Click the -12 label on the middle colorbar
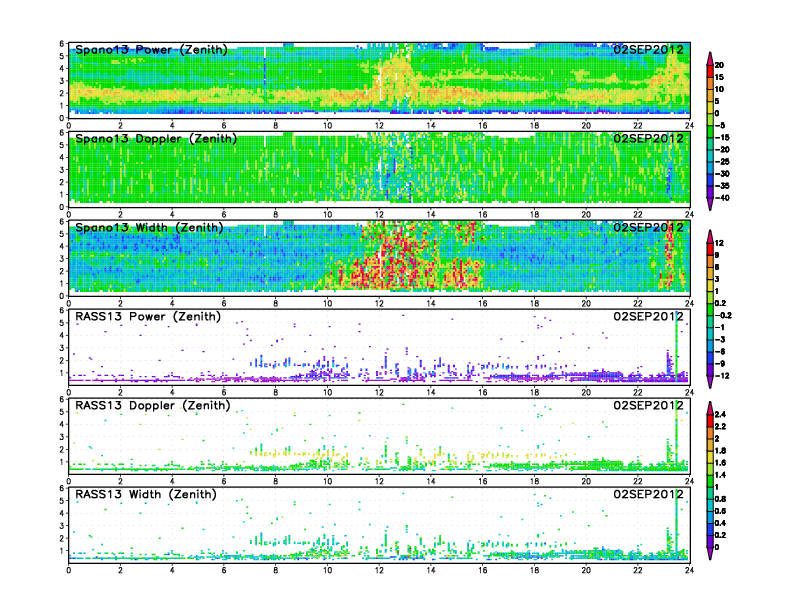 click(x=722, y=376)
